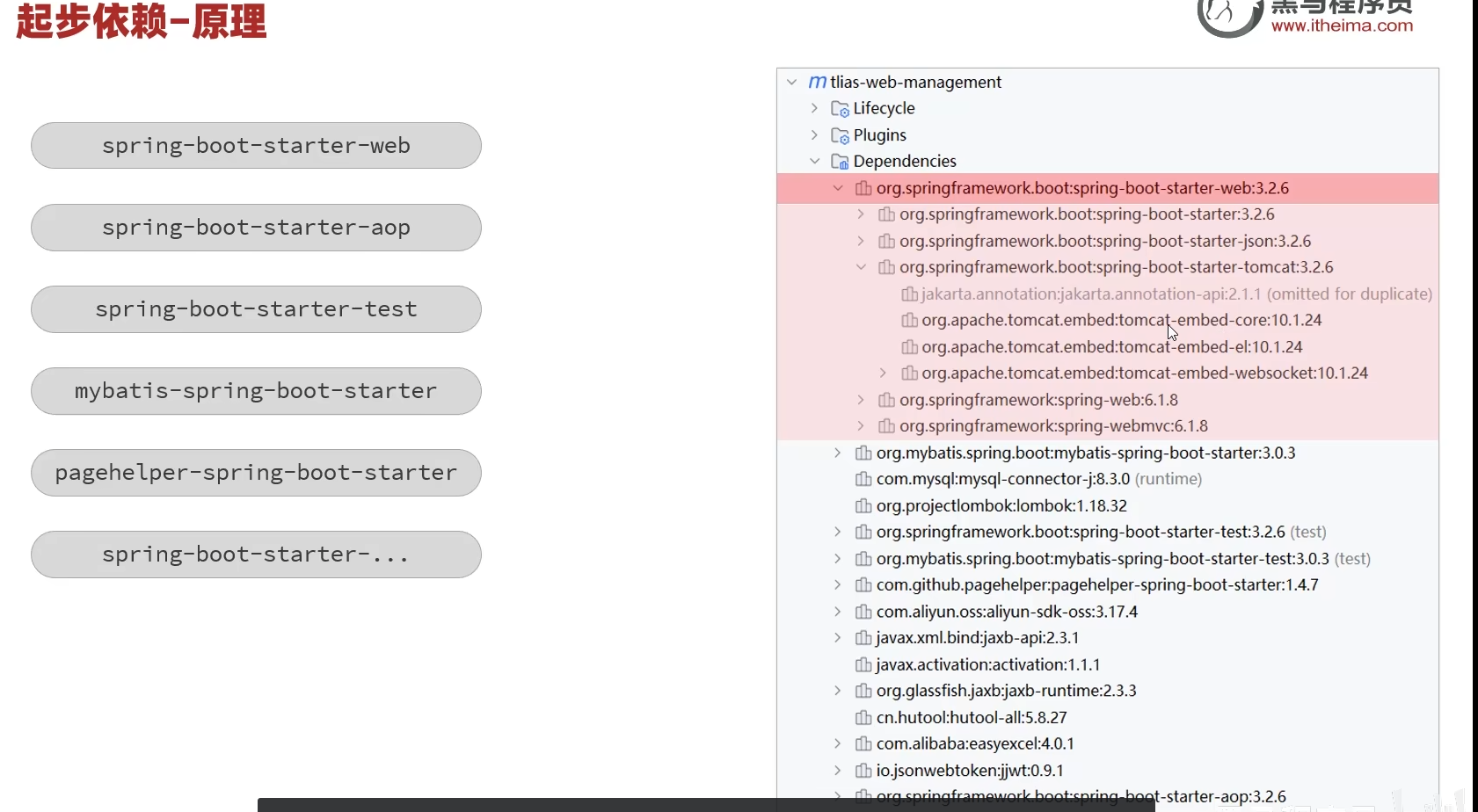This screenshot has height=812, width=1478.
Task: Click the spring-boot-starter-aop pill
Action: point(256,228)
